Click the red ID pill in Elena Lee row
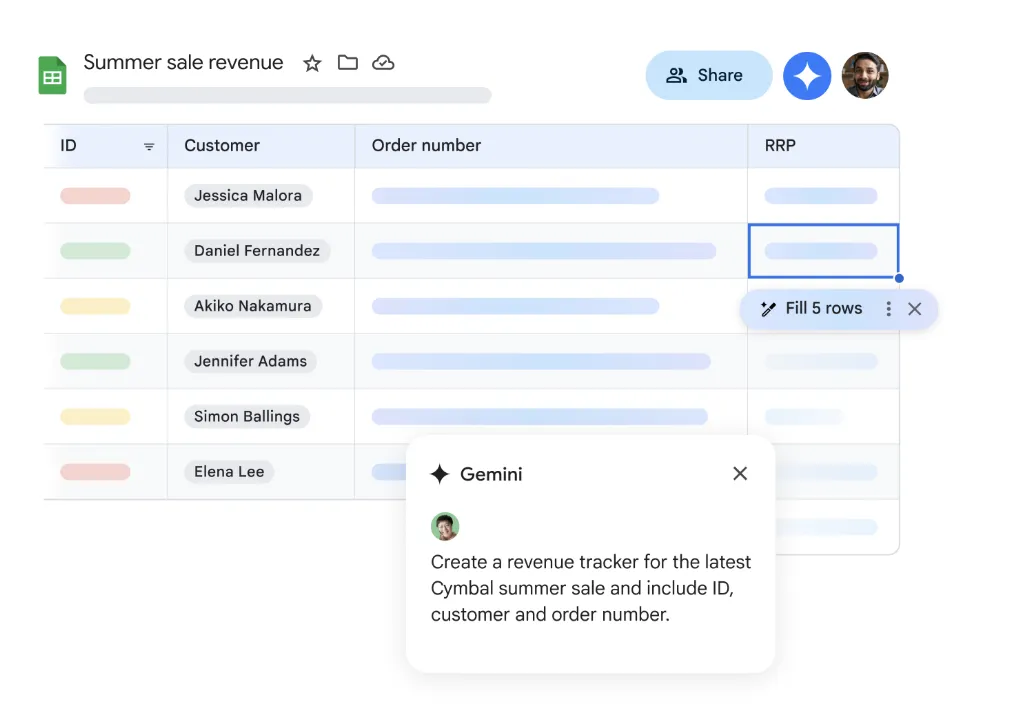 pos(95,471)
